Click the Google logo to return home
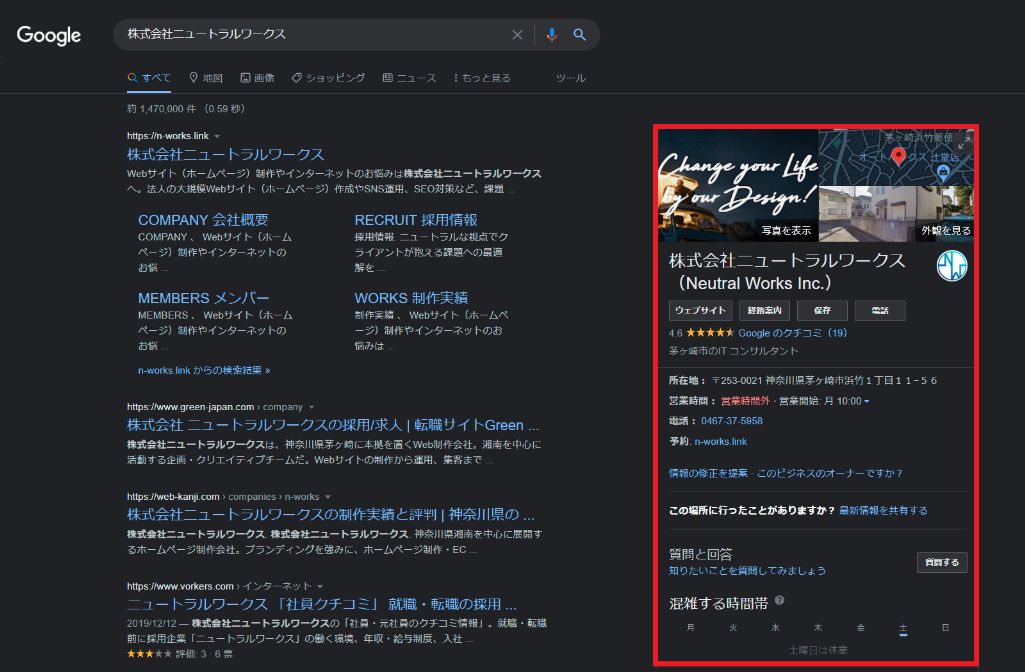1025x672 pixels. point(48,35)
